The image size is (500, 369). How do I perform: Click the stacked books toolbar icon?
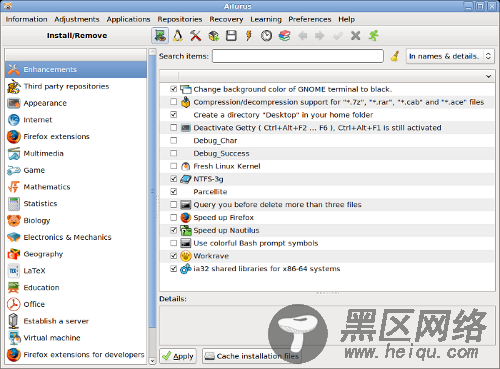[x=284, y=36]
